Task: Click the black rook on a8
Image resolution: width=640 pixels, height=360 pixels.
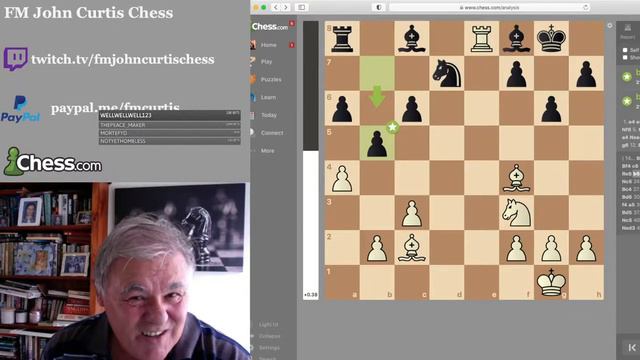Action: pyautogui.click(x=342, y=38)
